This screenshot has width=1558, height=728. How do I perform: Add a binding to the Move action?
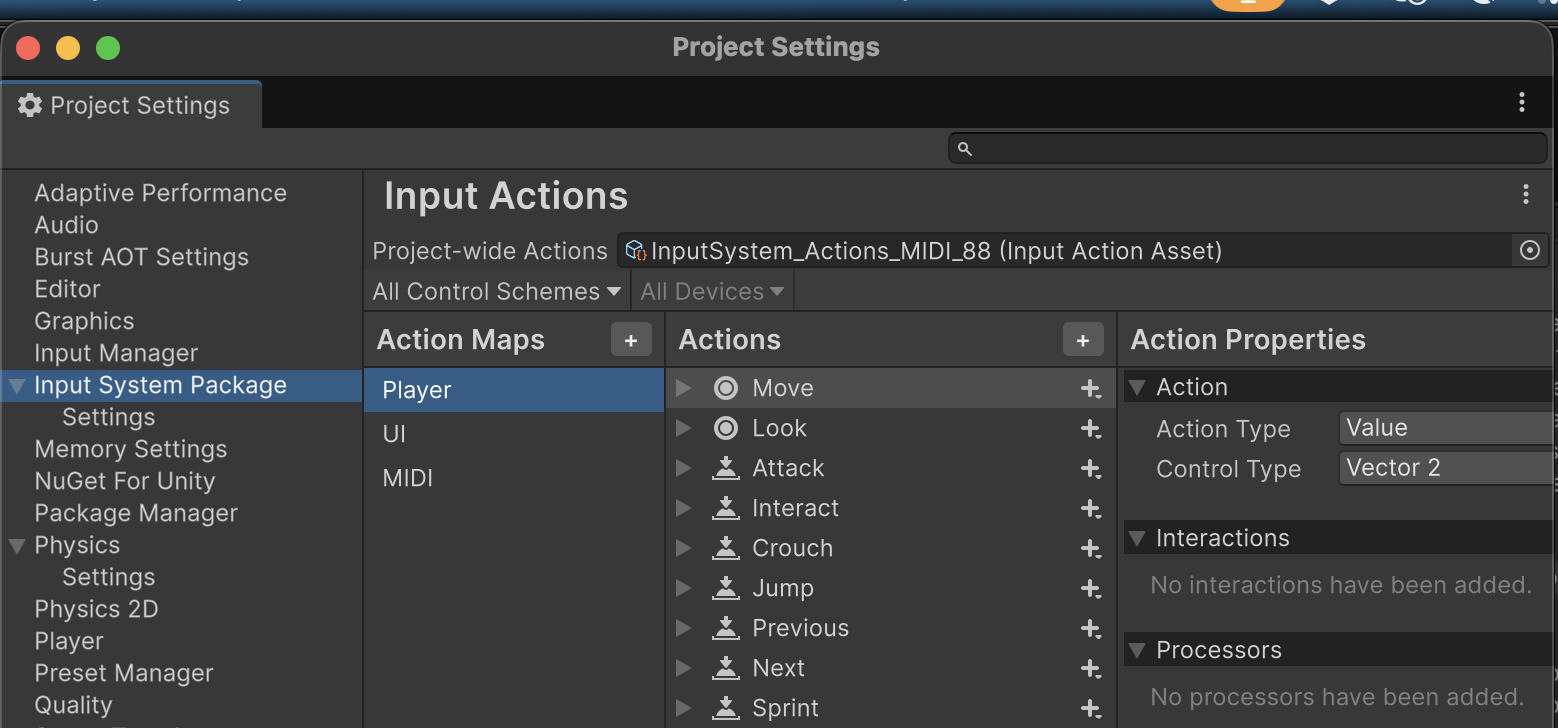1089,388
